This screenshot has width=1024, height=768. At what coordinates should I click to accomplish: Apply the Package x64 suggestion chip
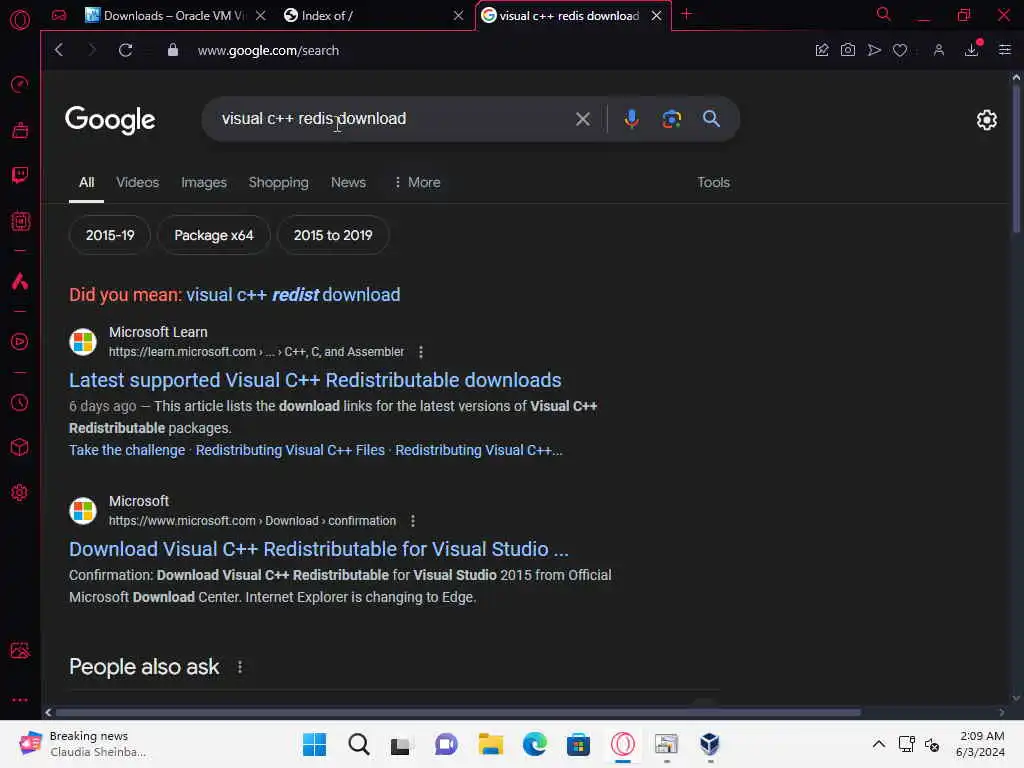tap(214, 235)
